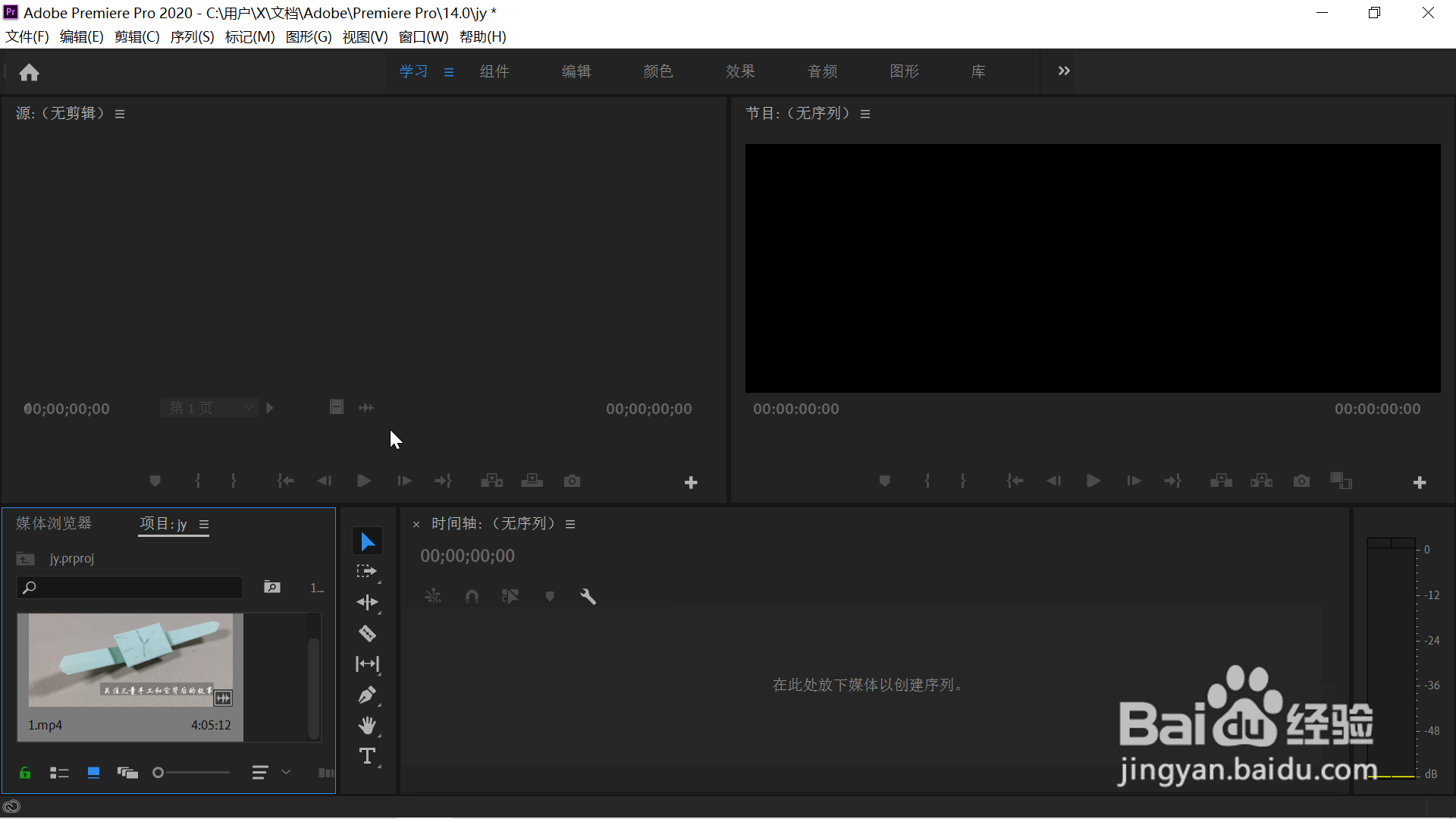Click Lift button in Program monitor

tap(1221, 481)
